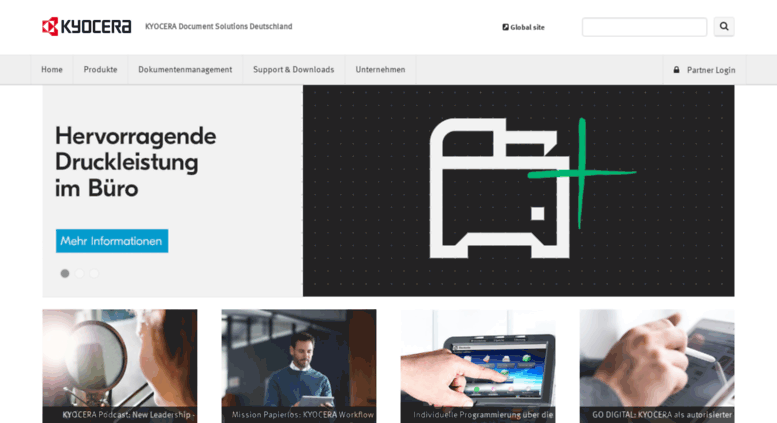Image resolution: width=777 pixels, height=423 pixels.
Task: Select the first carousel slide dot
Action: click(x=65, y=273)
